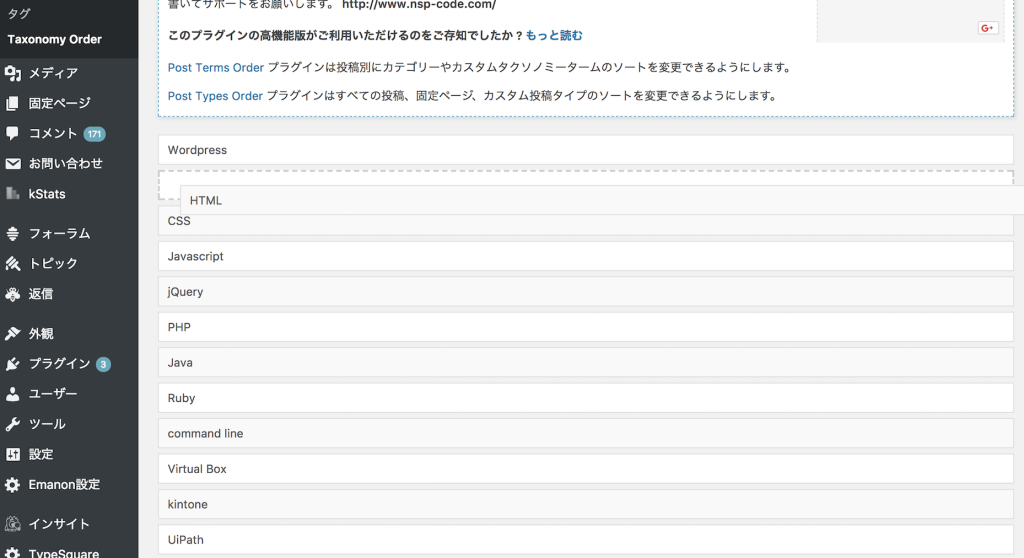
Task: Follow the Post Types Order link
Action: pos(215,96)
